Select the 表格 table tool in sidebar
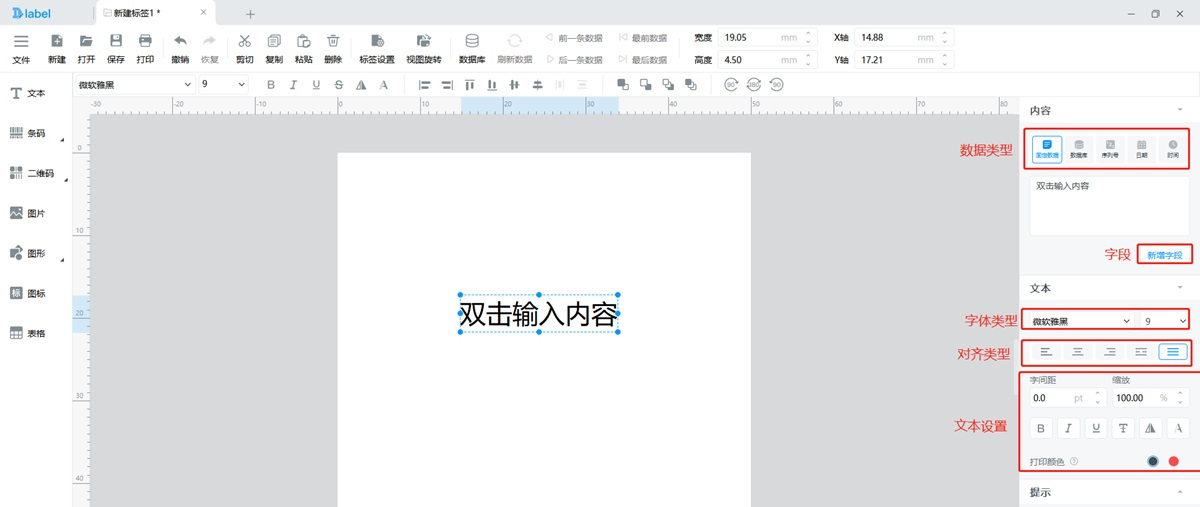This screenshot has width=1200, height=507. (28, 333)
